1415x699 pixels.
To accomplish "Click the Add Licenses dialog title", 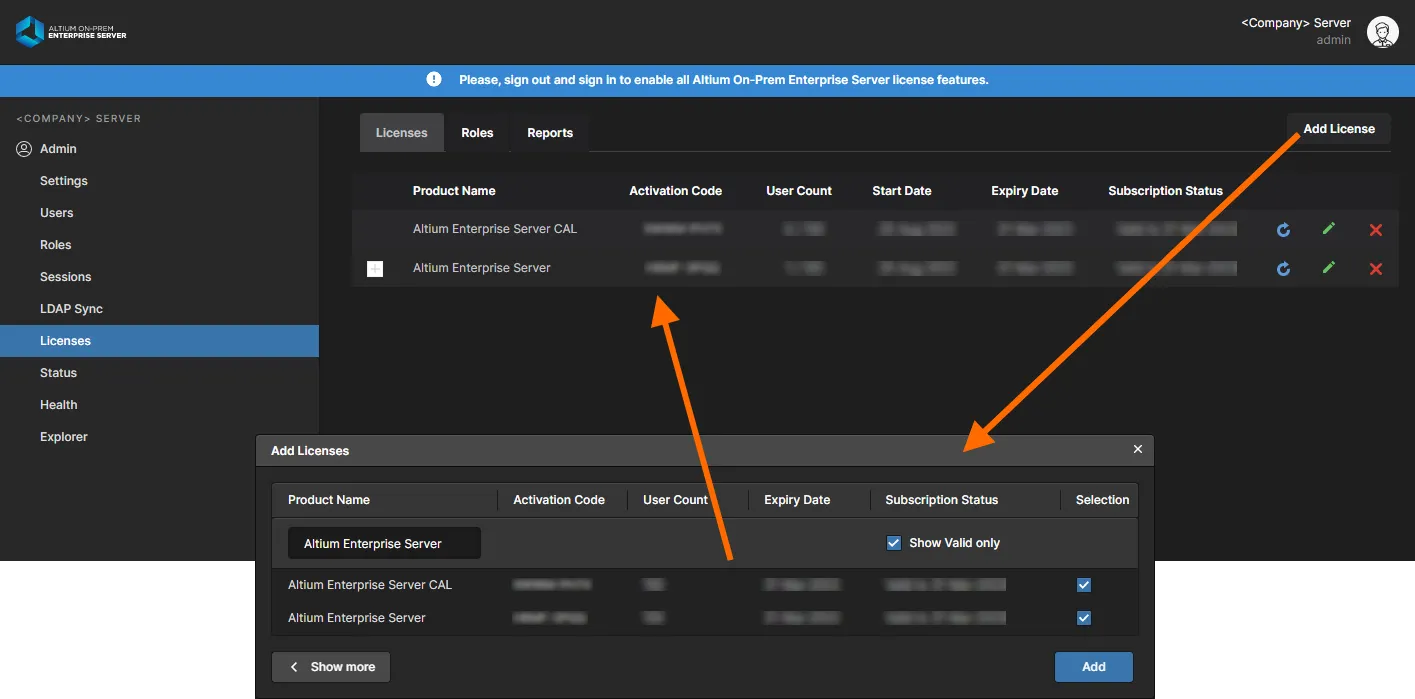I will (x=310, y=451).
